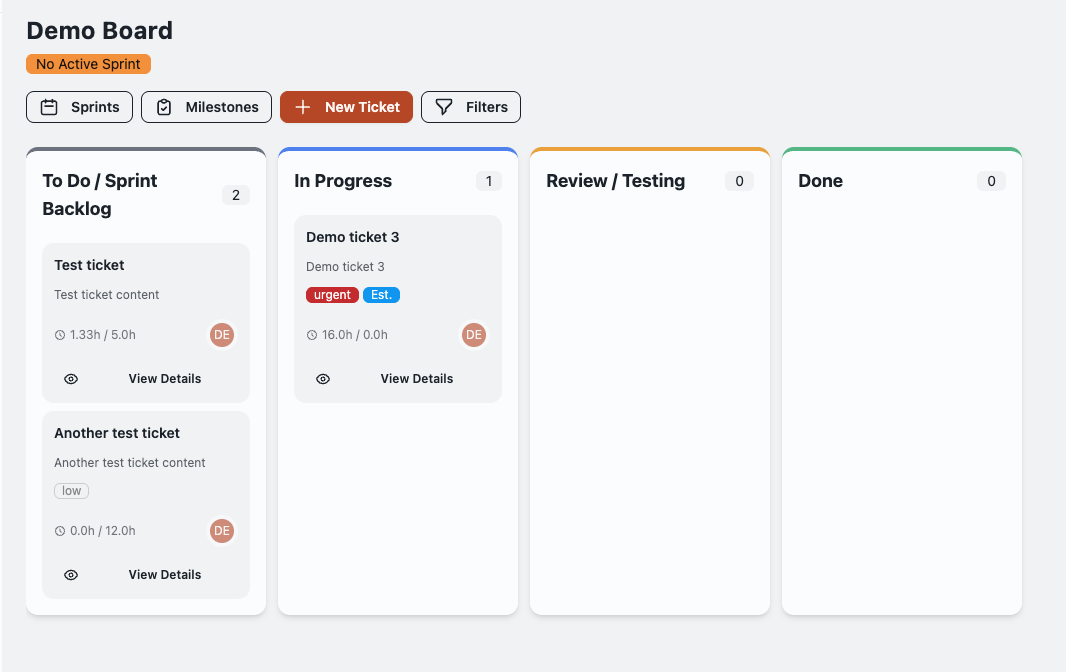Screen dimensions: 1066x672
Task: Click the clock icon on Demo ticket 3
Action: coord(311,334)
